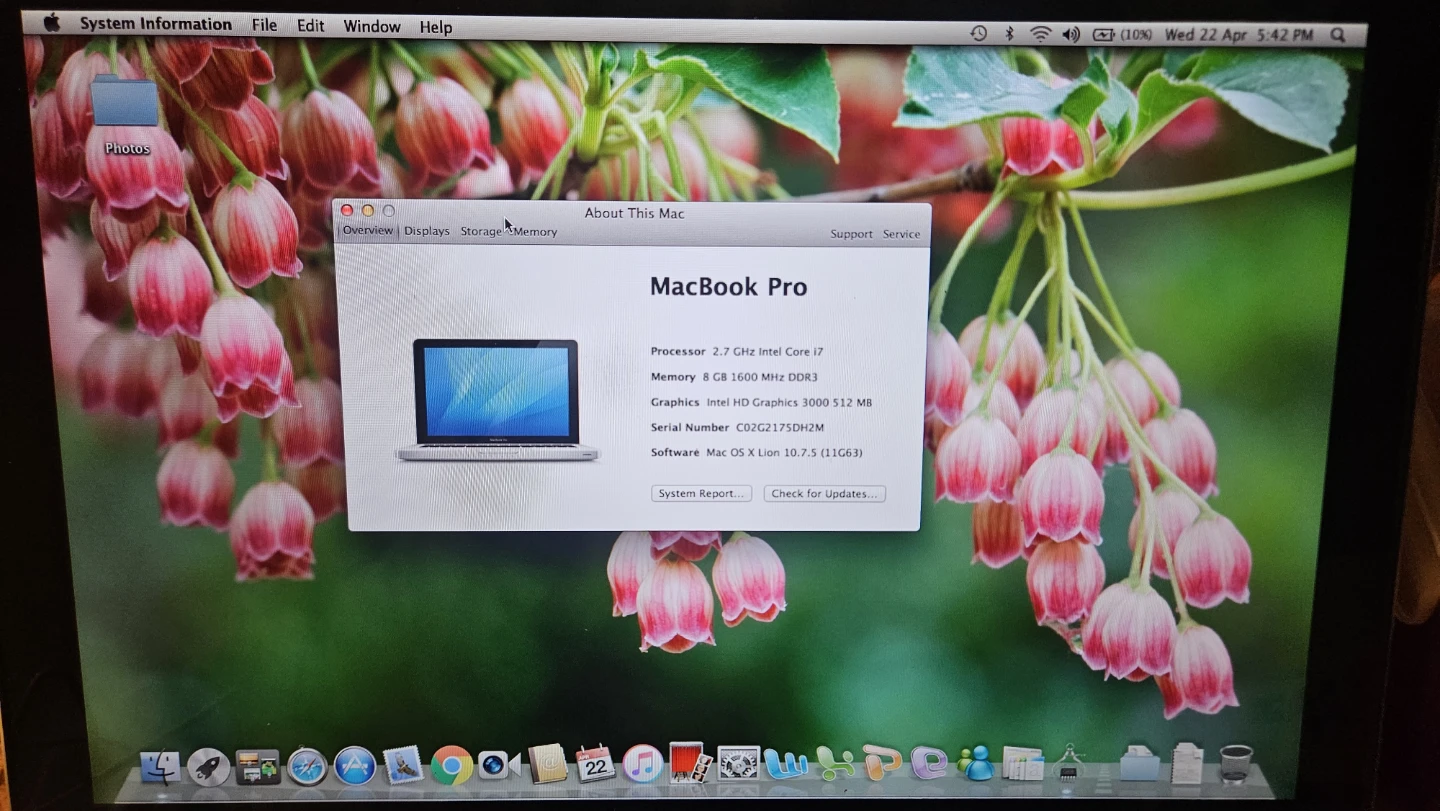Click the processor value 2.7 GHz Intel Core i7
The height and width of the screenshot is (811, 1440).
tap(768, 352)
